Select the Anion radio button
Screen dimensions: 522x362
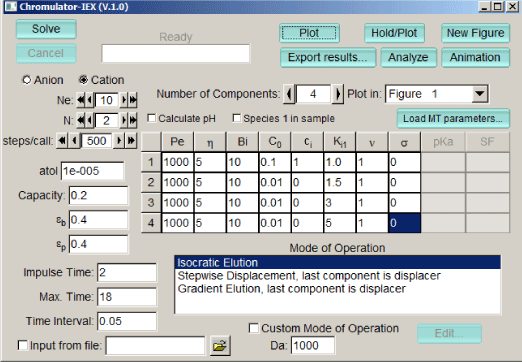point(27,80)
